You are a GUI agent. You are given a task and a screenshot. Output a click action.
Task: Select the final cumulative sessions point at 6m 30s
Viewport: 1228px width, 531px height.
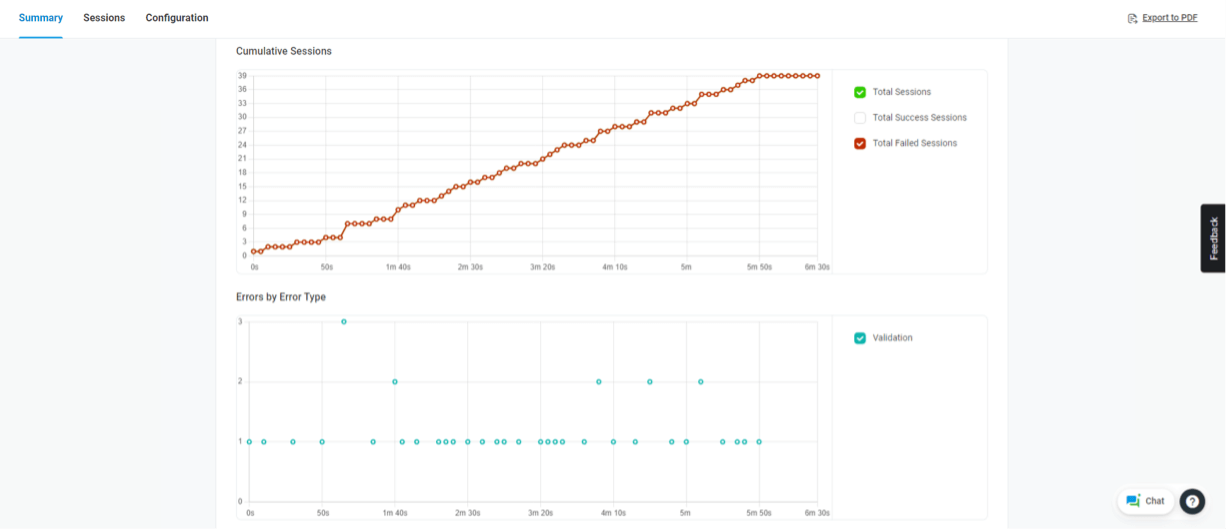coord(817,76)
